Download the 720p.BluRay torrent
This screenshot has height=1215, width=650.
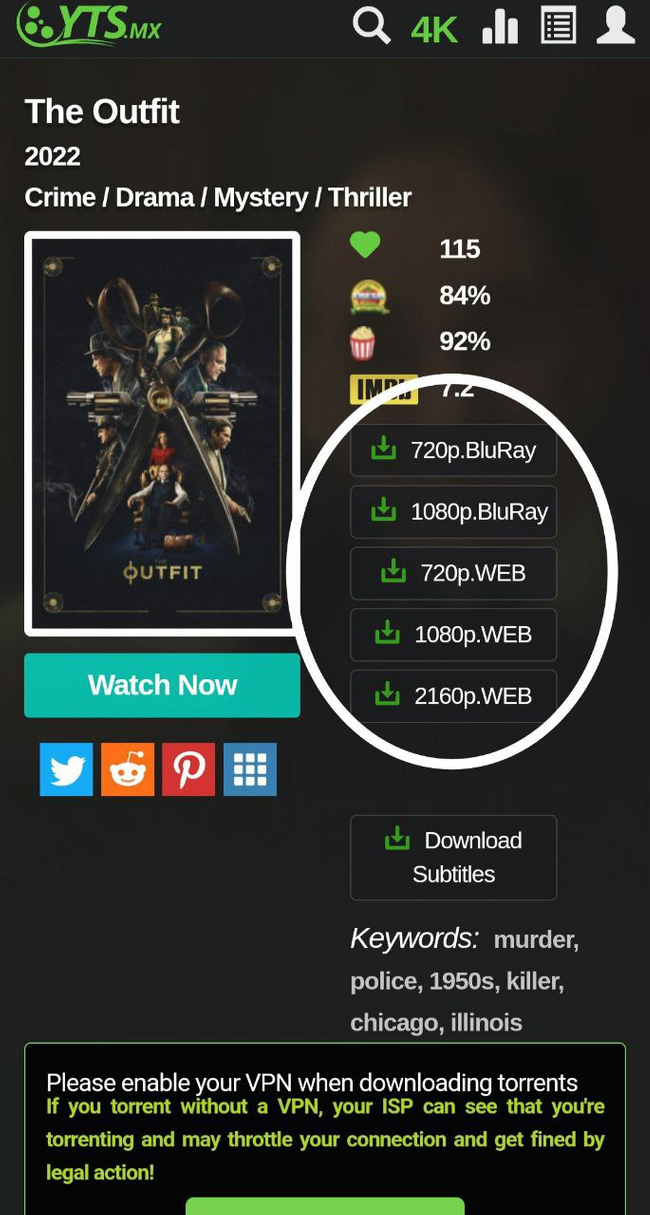pyautogui.click(x=453, y=450)
